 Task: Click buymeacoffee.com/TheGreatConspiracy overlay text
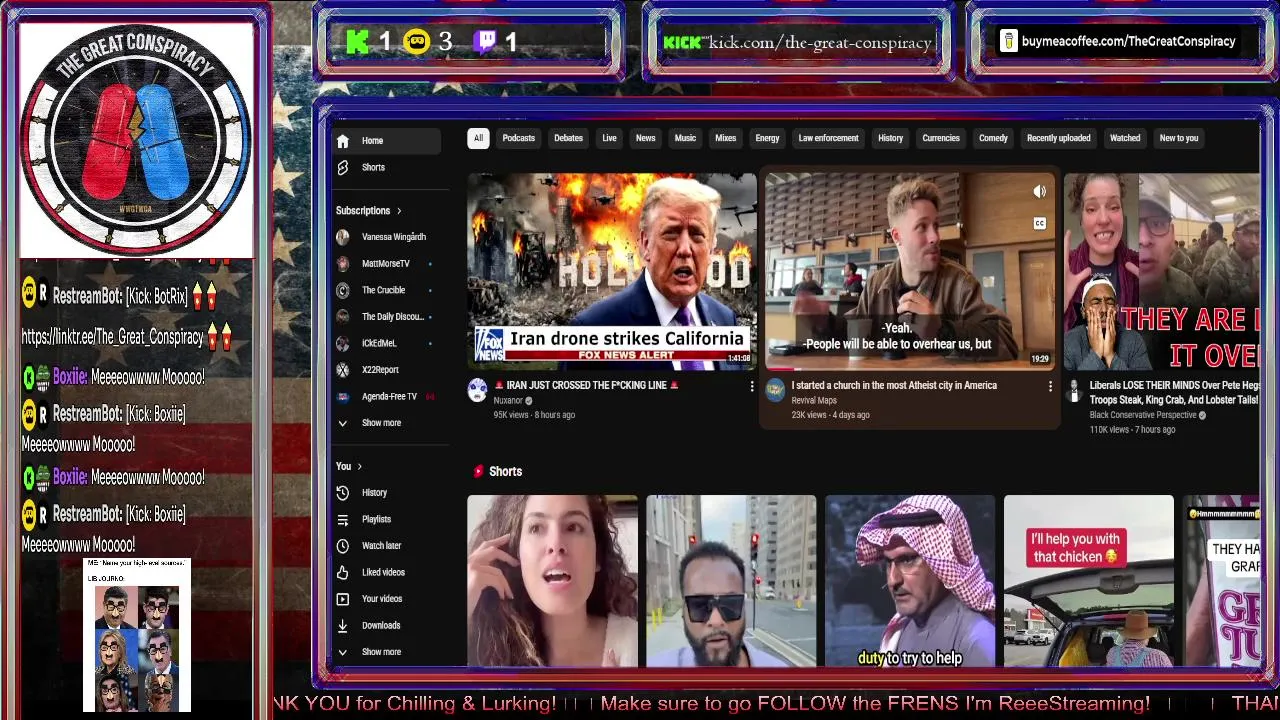click(1128, 41)
